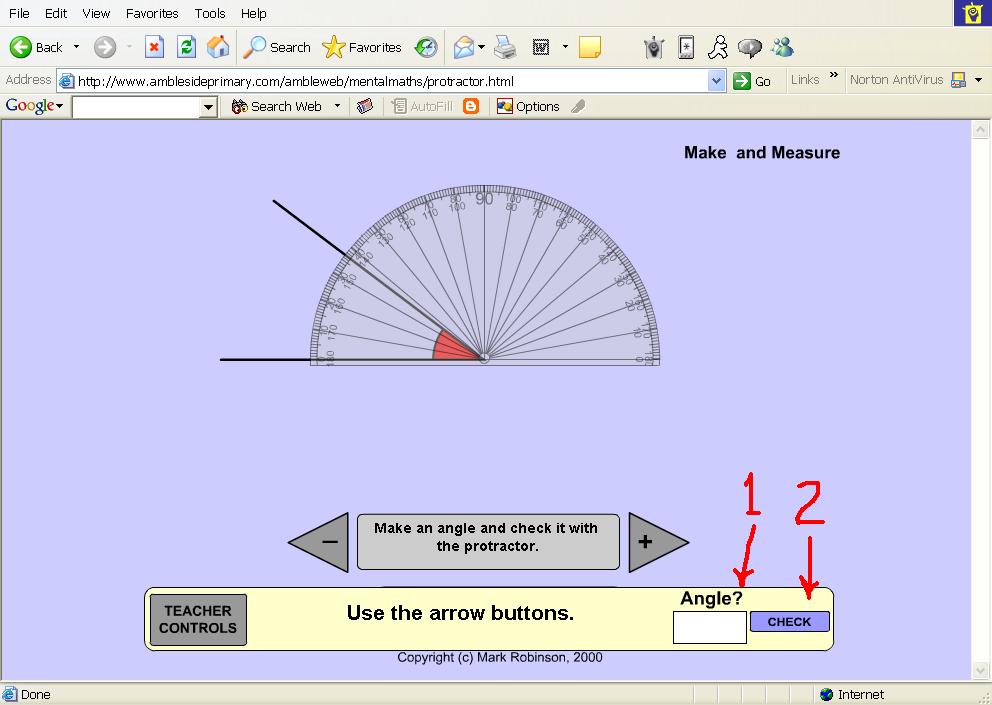992x705 pixels.
Task: Click AutoFill button
Action: tap(422, 106)
